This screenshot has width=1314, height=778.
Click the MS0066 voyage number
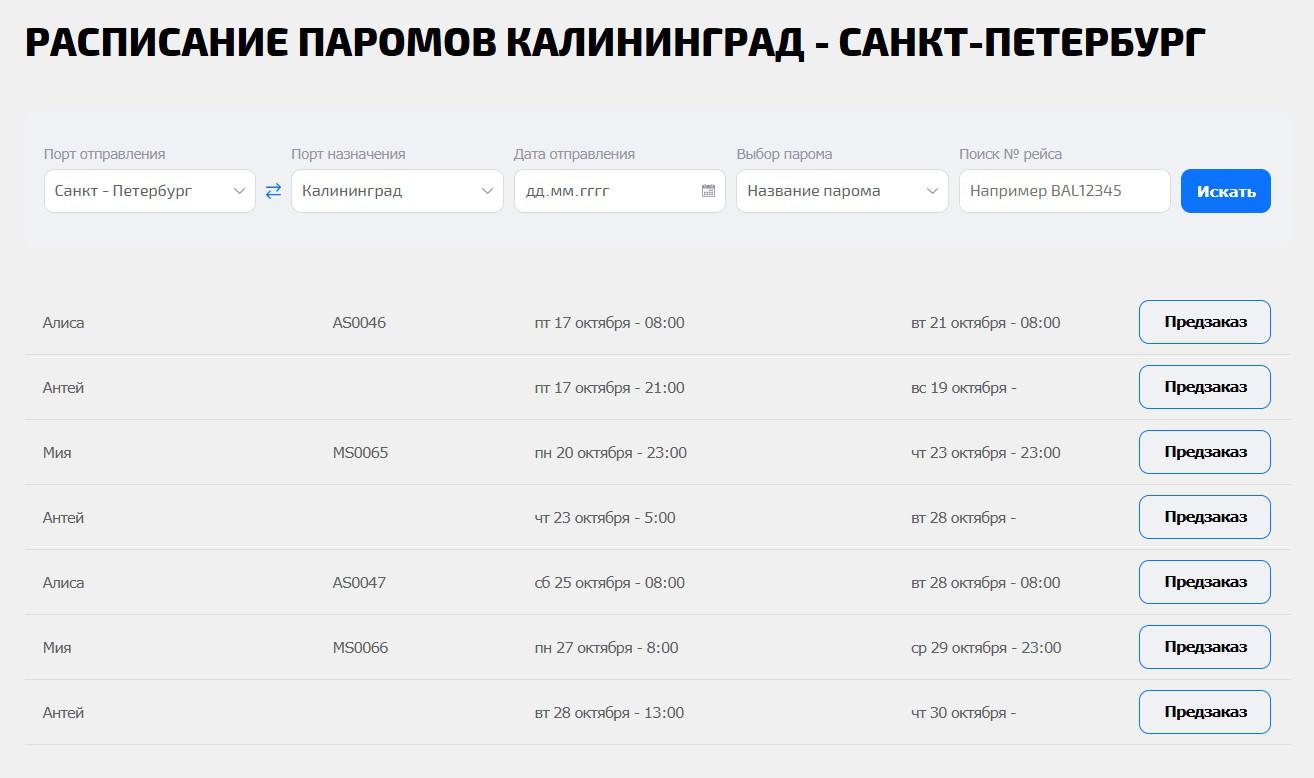(360, 648)
